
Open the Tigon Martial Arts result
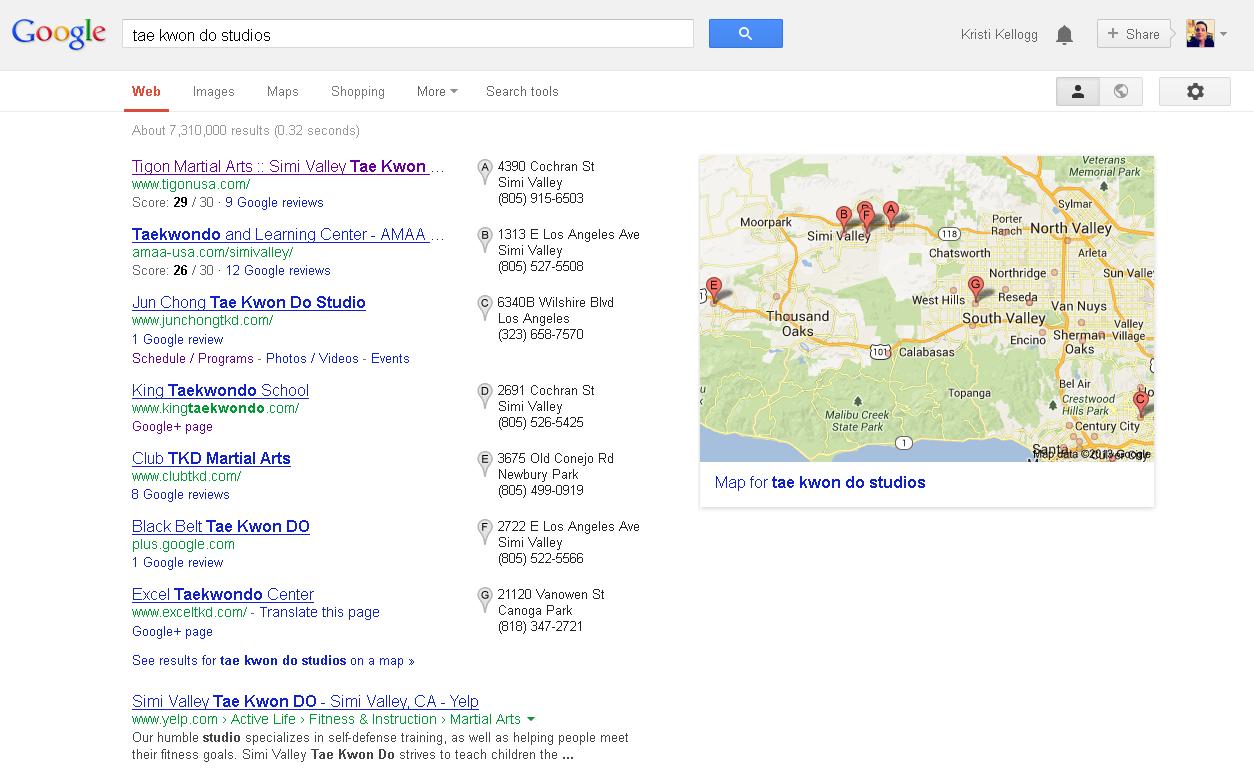coord(288,166)
